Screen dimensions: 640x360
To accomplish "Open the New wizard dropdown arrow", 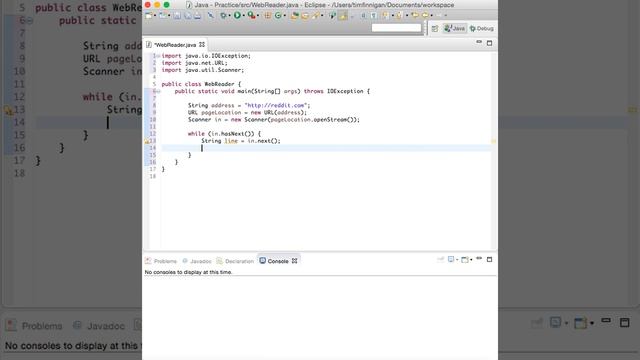I will [155, 16].
